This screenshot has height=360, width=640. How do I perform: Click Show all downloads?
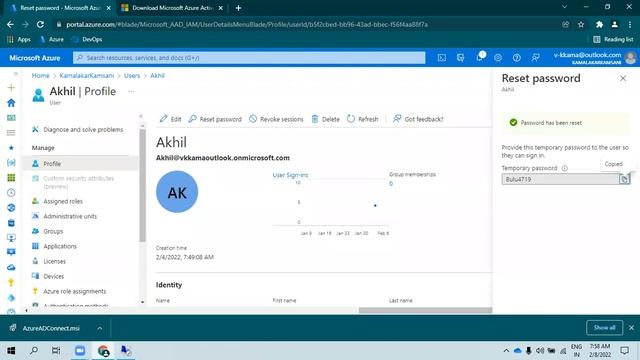pos(604,328)
